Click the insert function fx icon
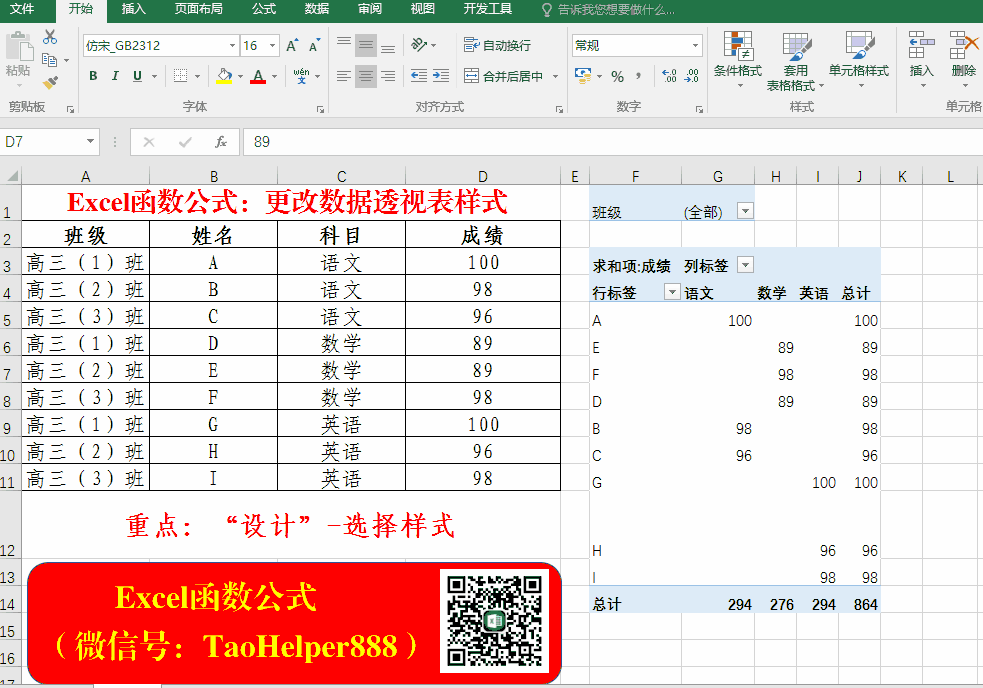Screen dimensions: 983x688 coord(221,142)
